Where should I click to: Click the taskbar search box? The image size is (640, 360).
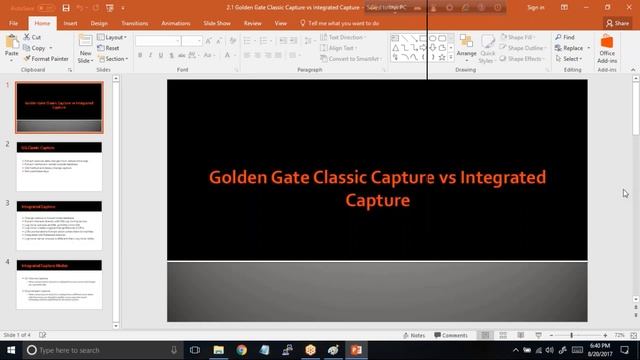[x=103, y=350]
